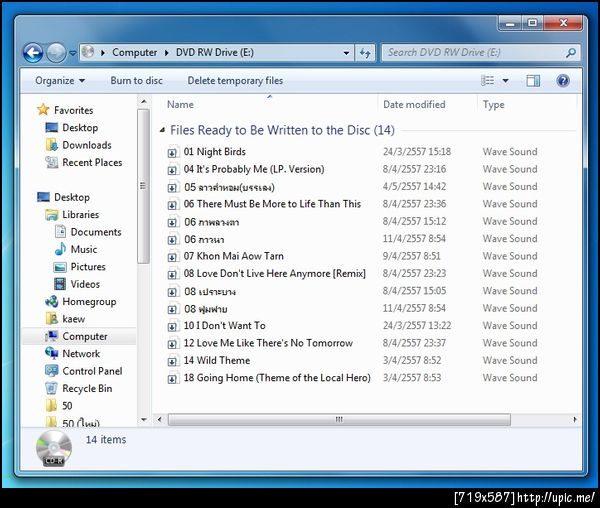Click Burn to disc

(137, 81)
